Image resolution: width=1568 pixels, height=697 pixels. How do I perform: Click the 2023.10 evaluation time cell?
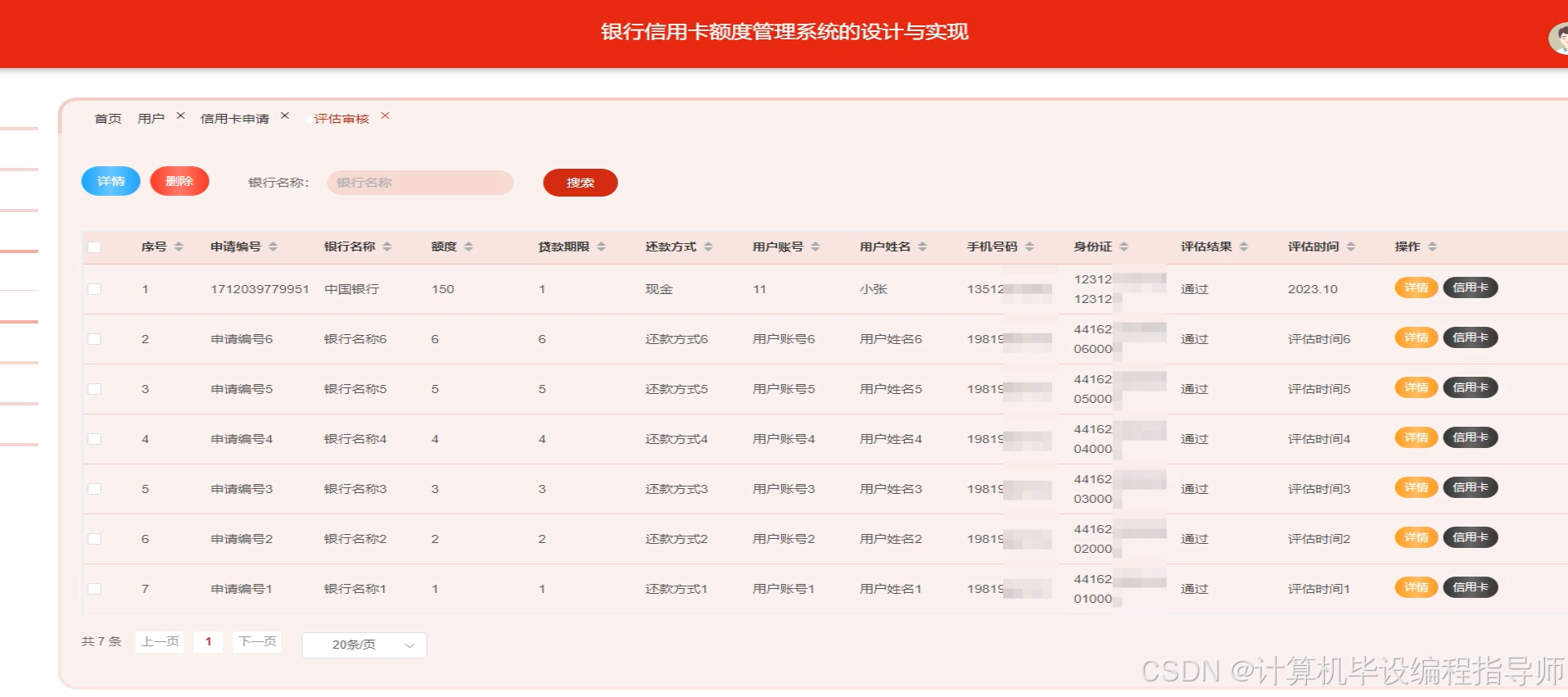1313,289
